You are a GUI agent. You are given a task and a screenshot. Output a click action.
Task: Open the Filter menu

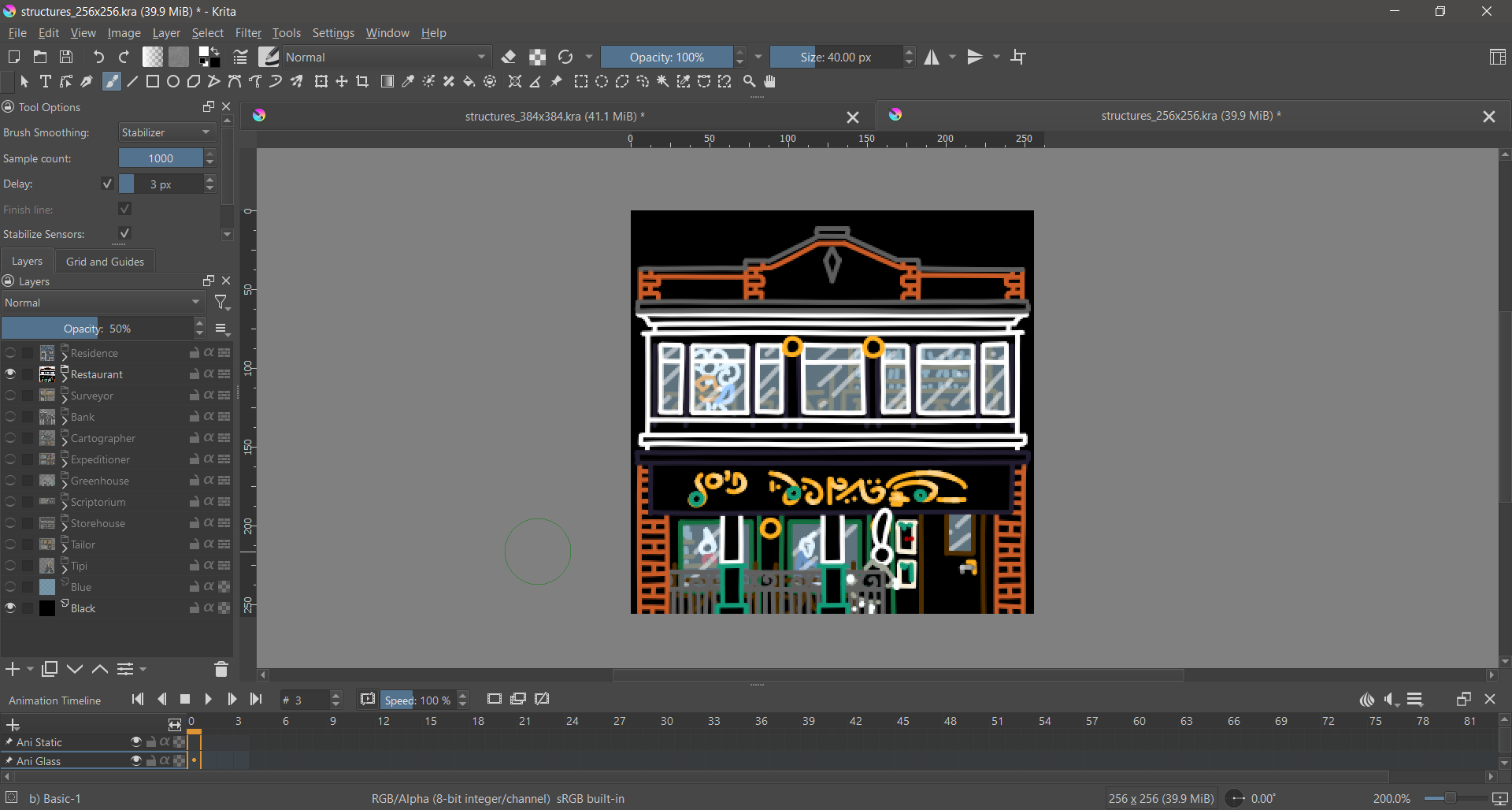tap(248, 33)
